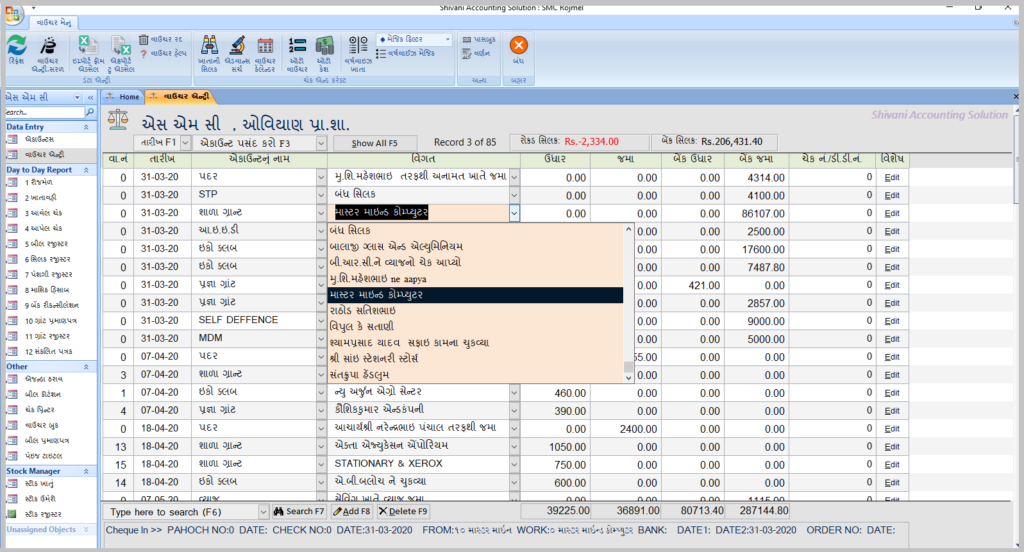Choose 'રાઠોડ સતિશભાઇ' in the dropdown list
The height and width of the screenshot is (552, 1024).
point(475,310)
